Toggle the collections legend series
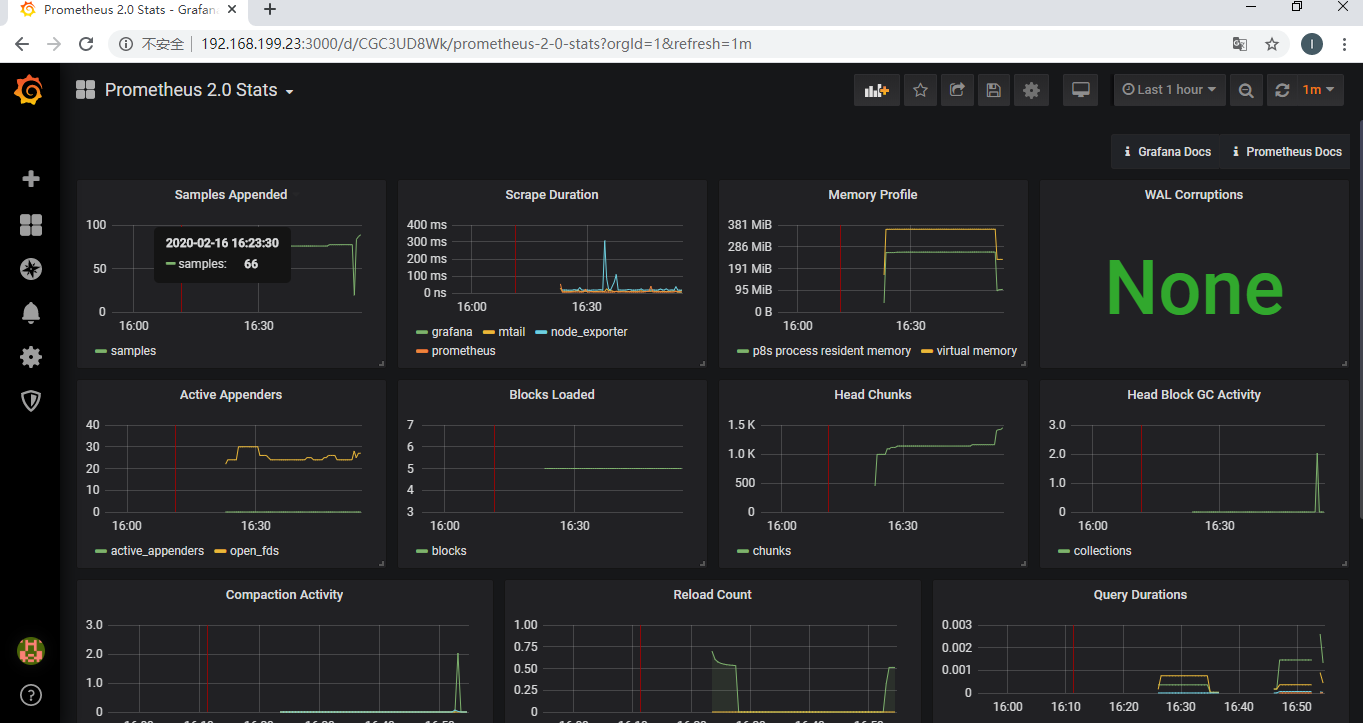The height and width of the screenshot is (723, 1363). click(x=1102, y=551)
